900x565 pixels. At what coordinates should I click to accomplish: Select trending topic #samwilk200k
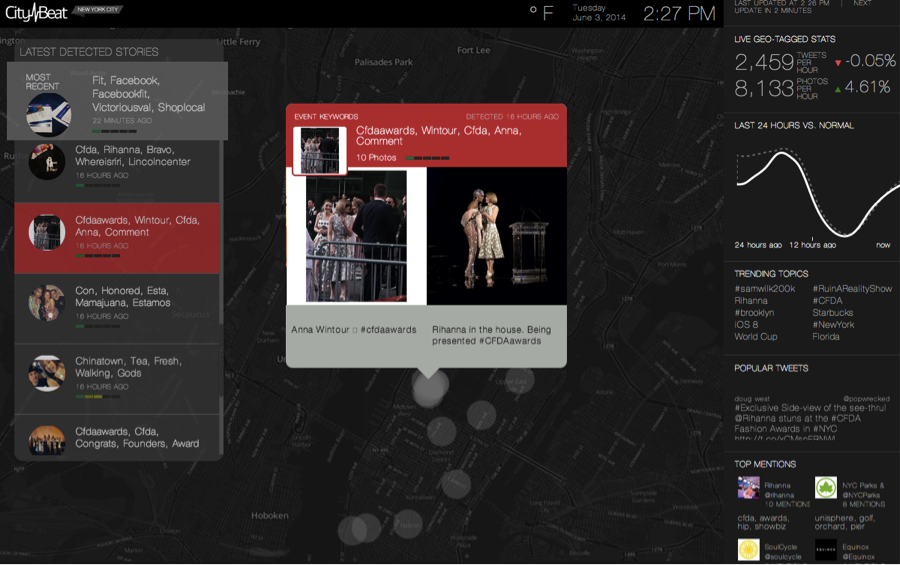(765, 289)
